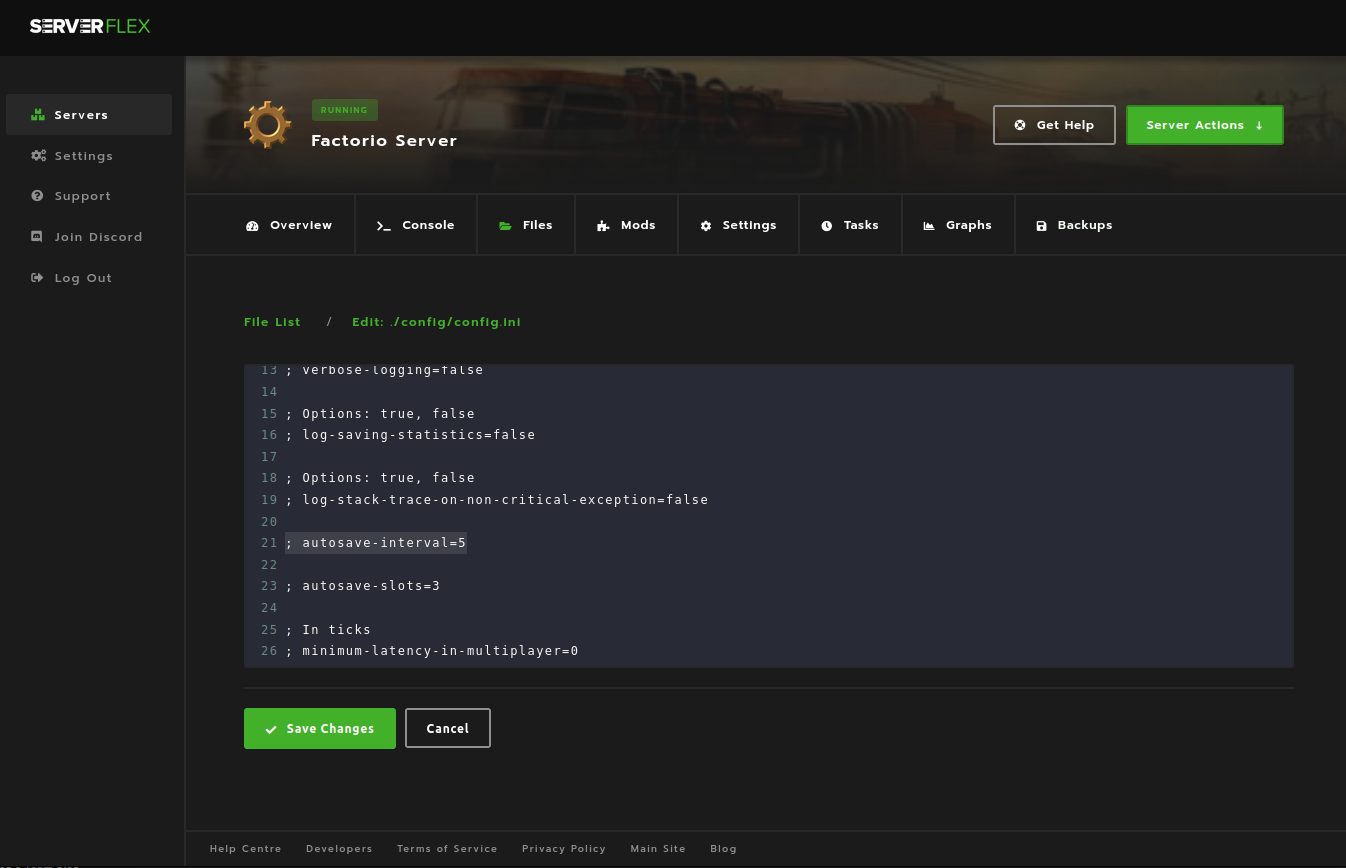Click the Save Changes checkmark icon
Image resolution: width=1346 pixels, height=868 pixels.
tap(271, 729)
